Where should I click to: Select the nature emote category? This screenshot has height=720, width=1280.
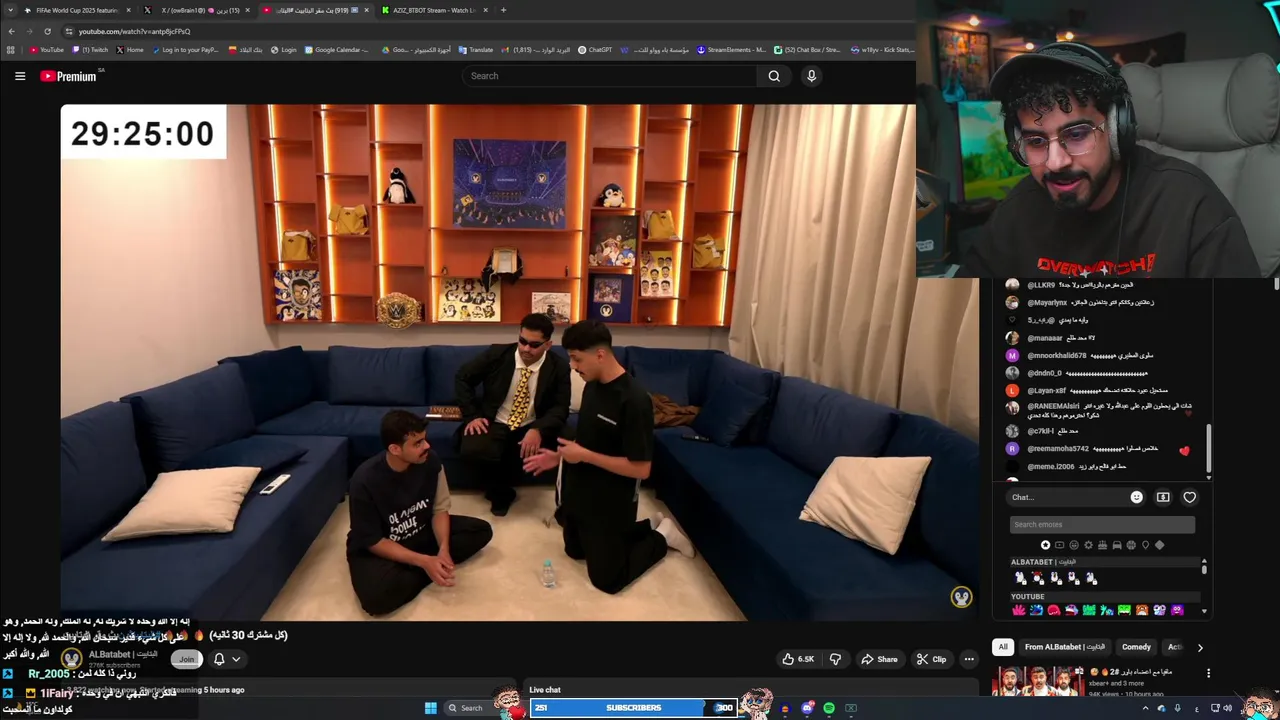click(1088, 545)
